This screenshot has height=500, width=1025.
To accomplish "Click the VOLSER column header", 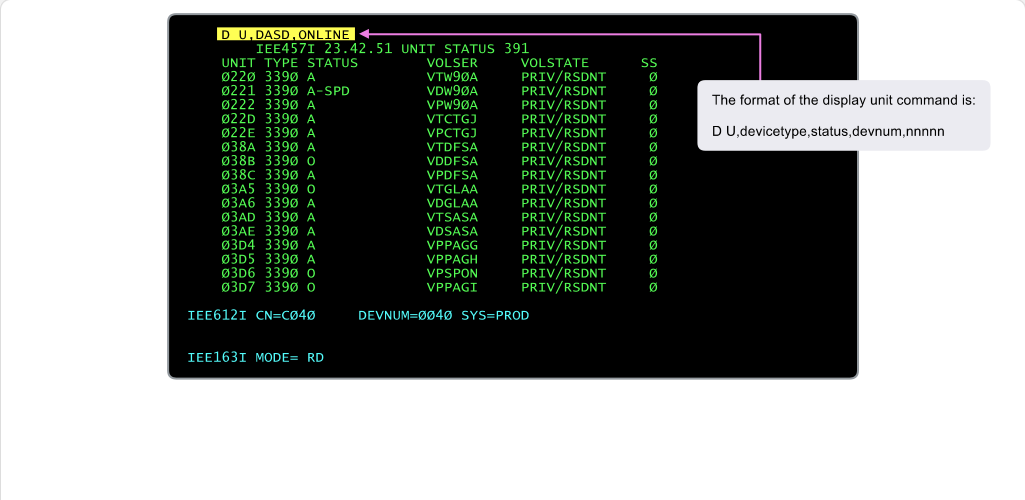I will click(452, 63).
